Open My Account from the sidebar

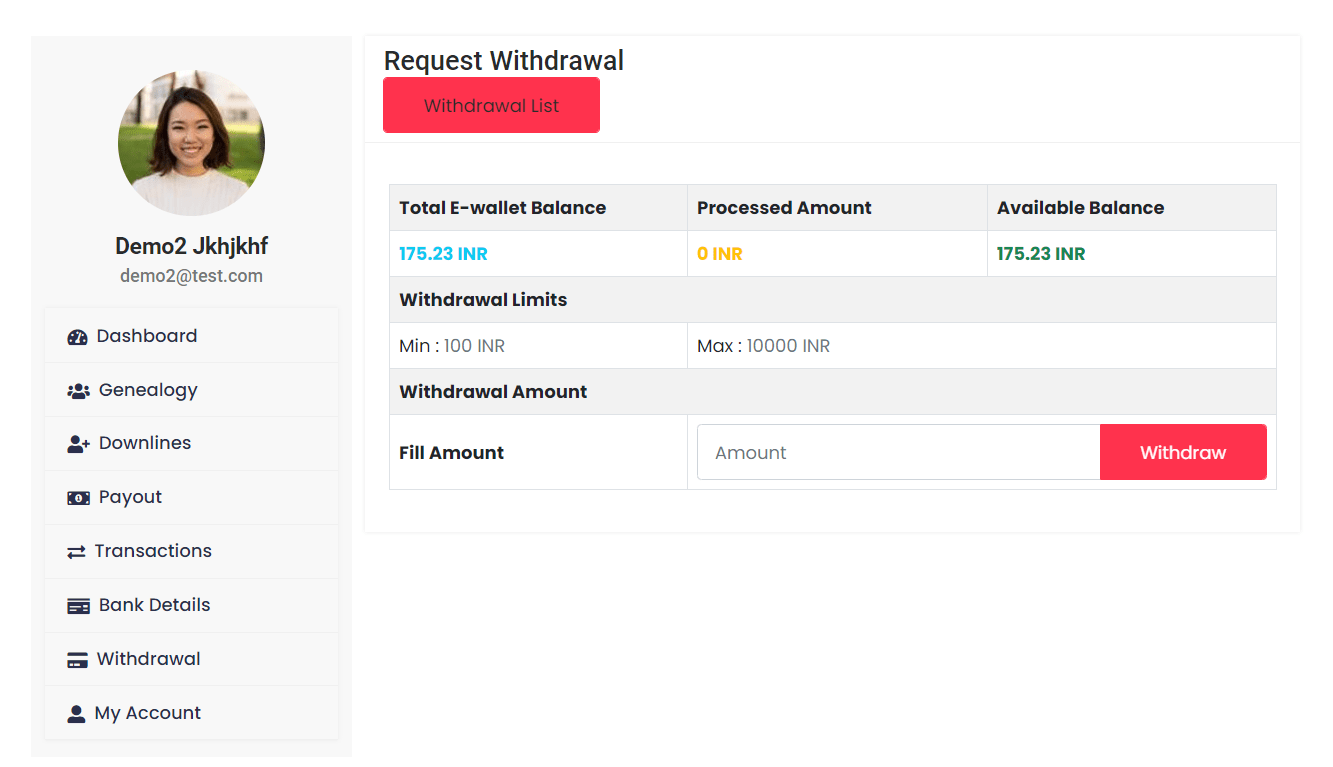(148, 713)
